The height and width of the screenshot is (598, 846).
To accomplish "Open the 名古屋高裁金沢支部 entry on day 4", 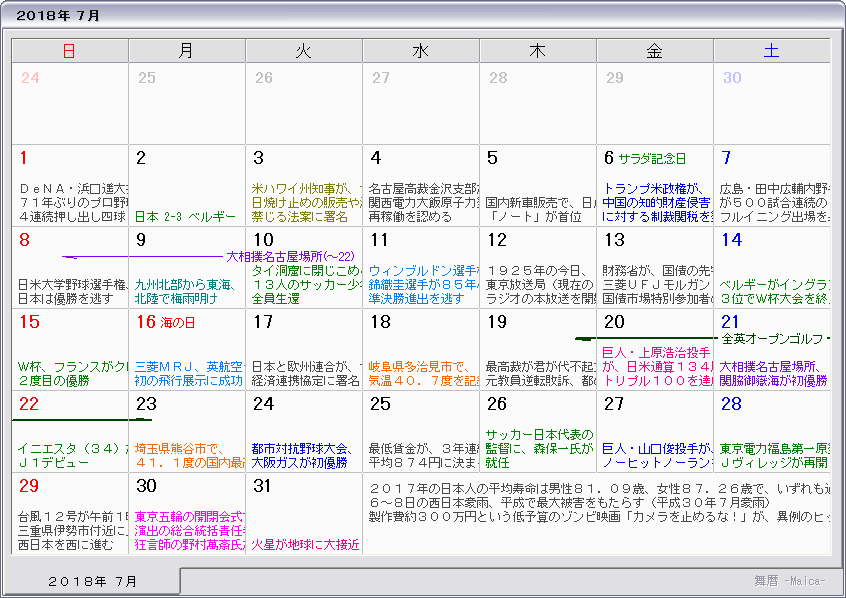I will click(424, 203).
